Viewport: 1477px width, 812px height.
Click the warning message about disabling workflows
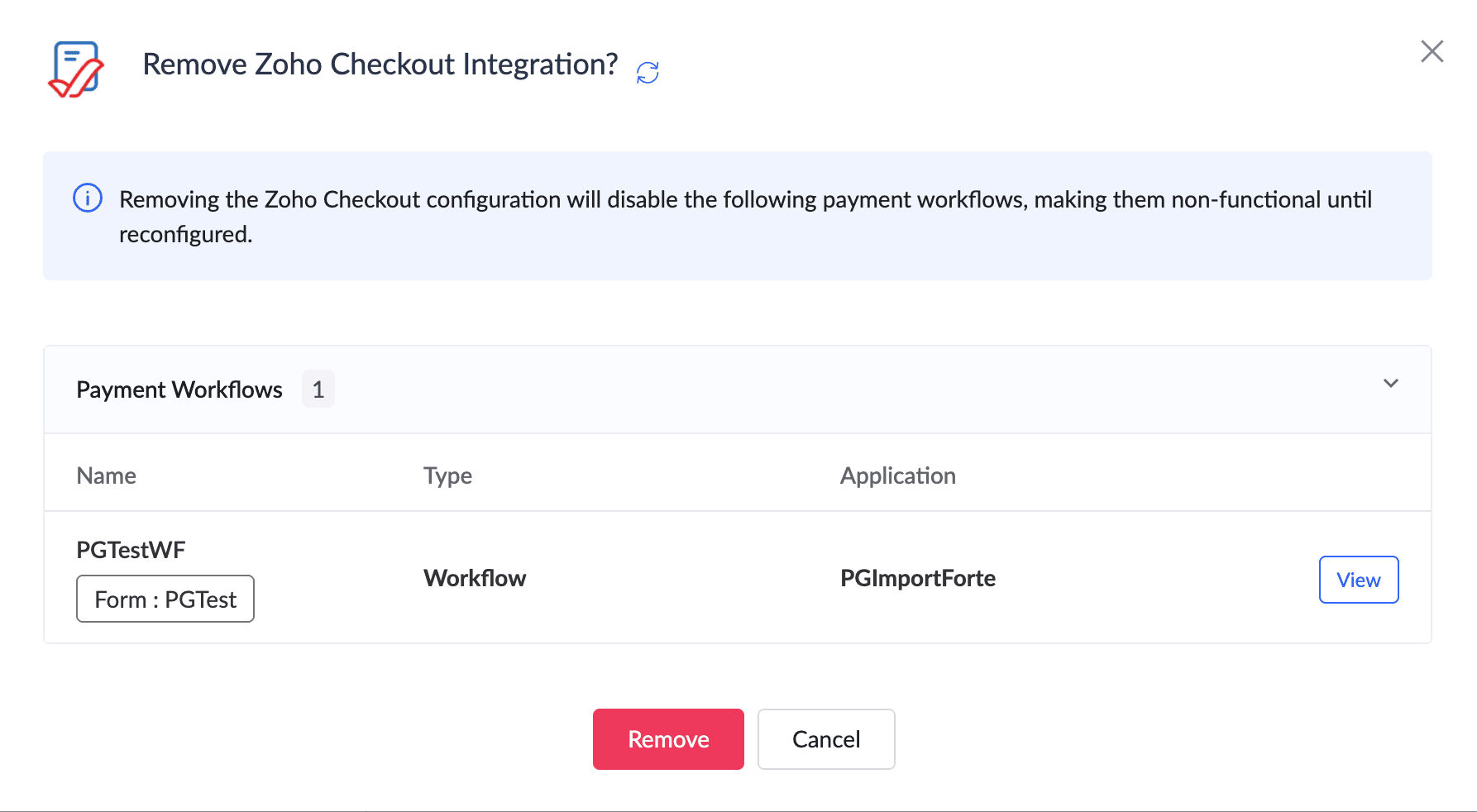pyautogui.click(x=744, y=199)
